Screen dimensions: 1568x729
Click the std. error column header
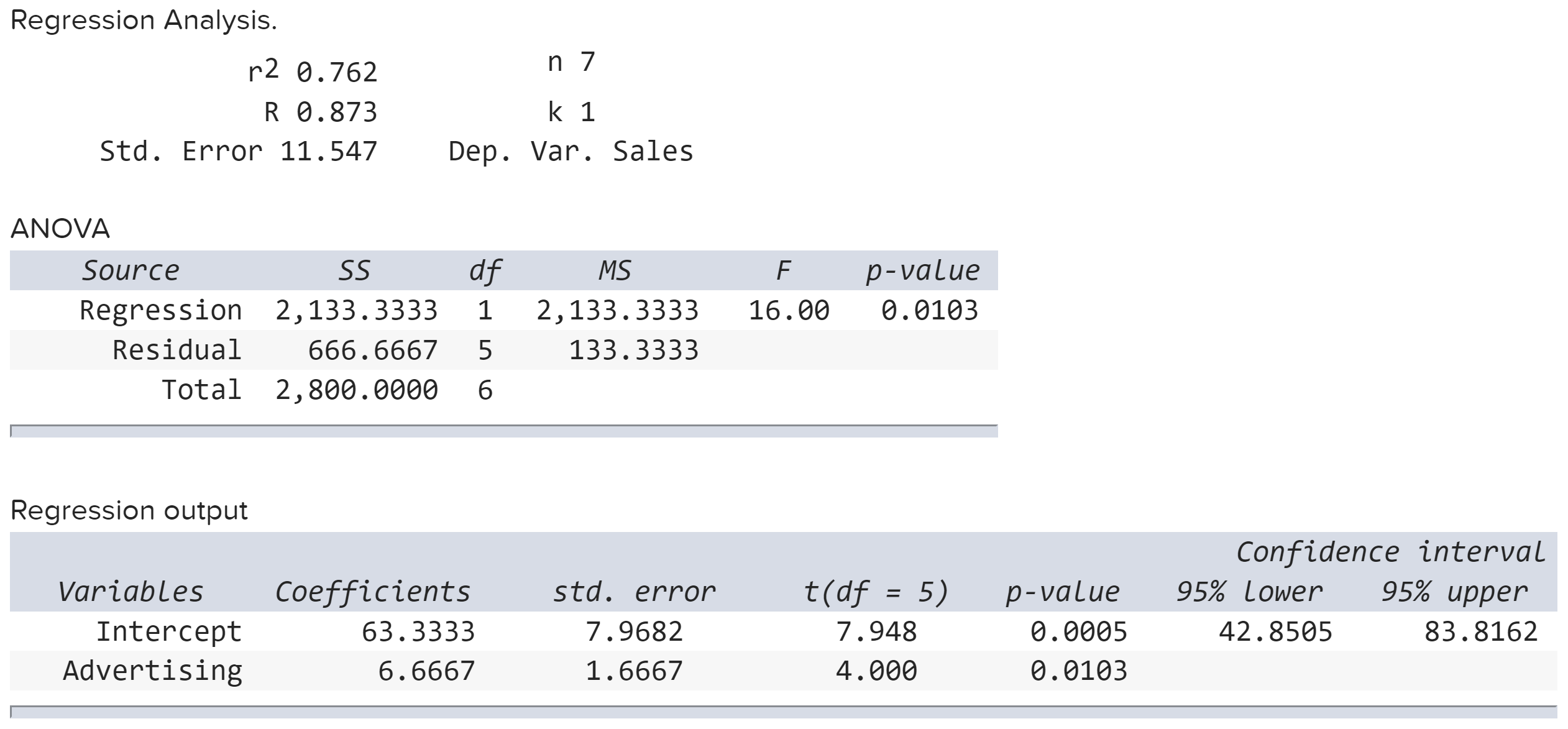634,592
